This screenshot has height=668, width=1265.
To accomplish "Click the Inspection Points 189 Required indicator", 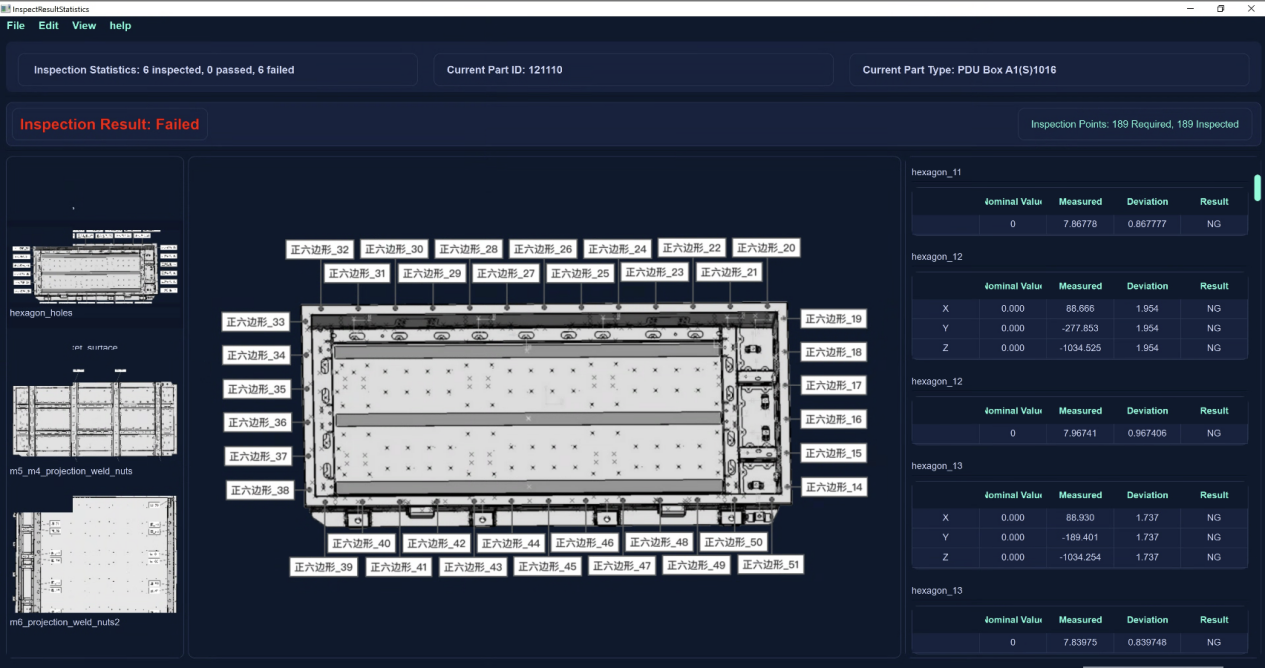I will coord(1134,124).
